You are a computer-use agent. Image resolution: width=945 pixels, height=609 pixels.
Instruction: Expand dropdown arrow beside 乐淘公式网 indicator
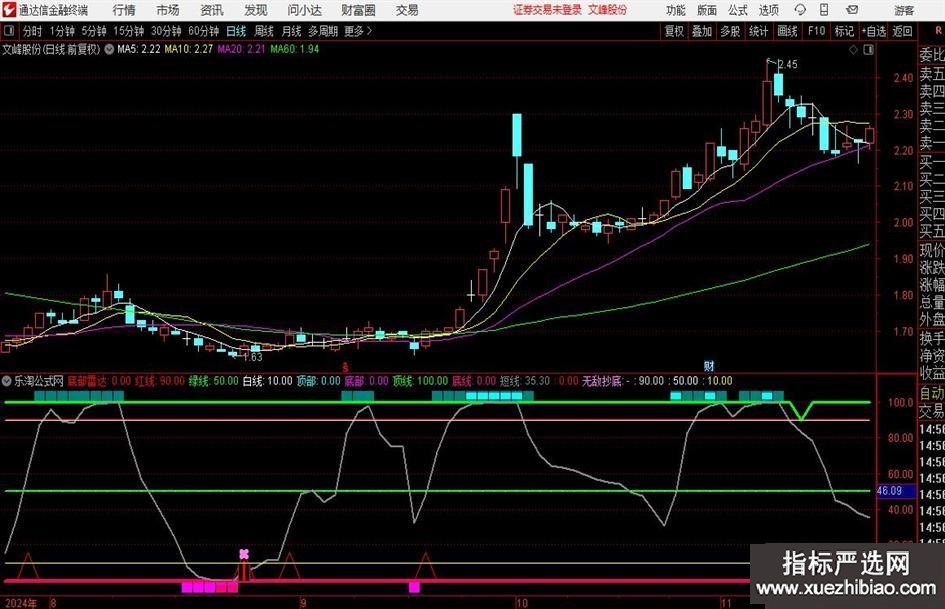point(6,381)
